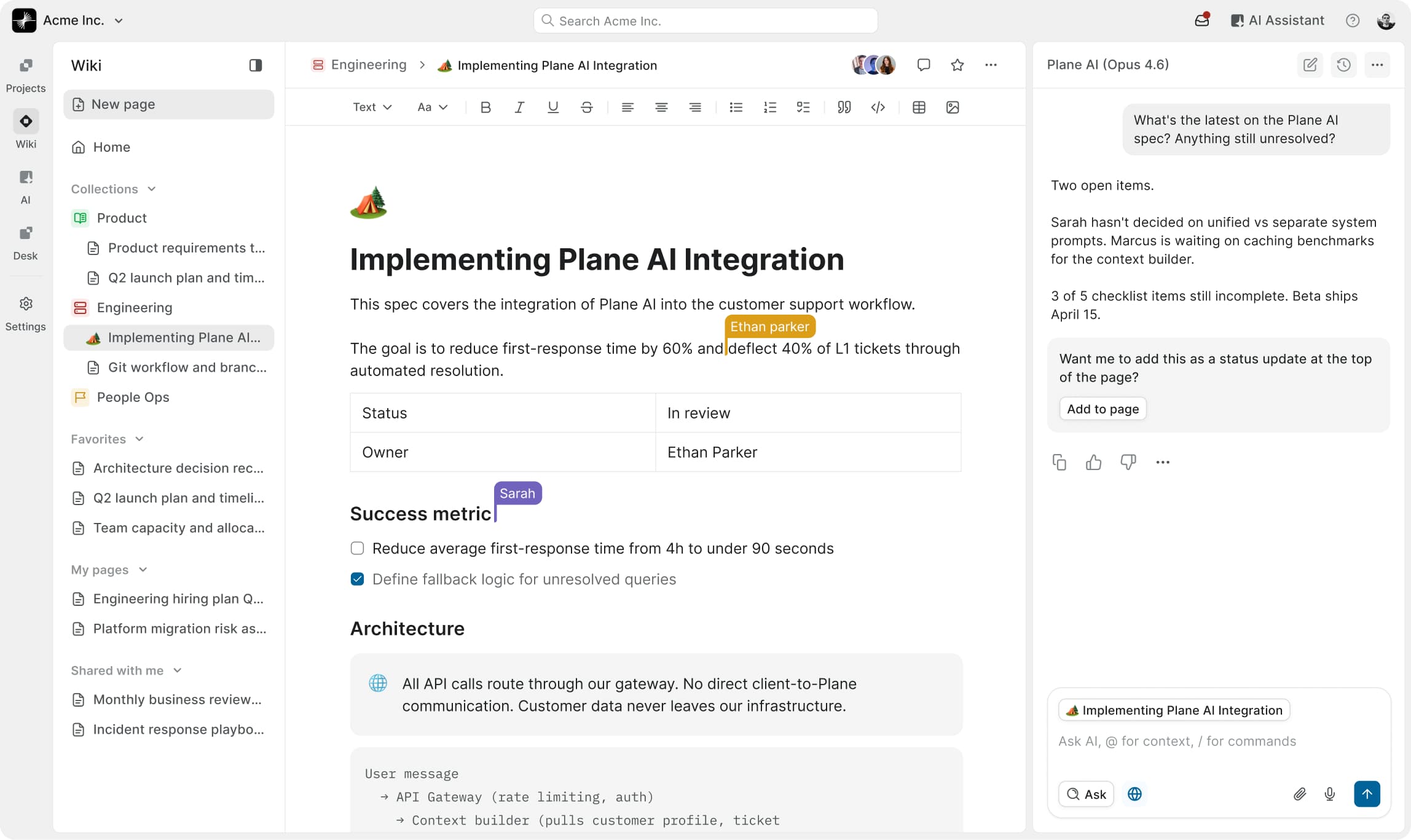Collapse the Collections section
1411x840 pixels.
151,189
